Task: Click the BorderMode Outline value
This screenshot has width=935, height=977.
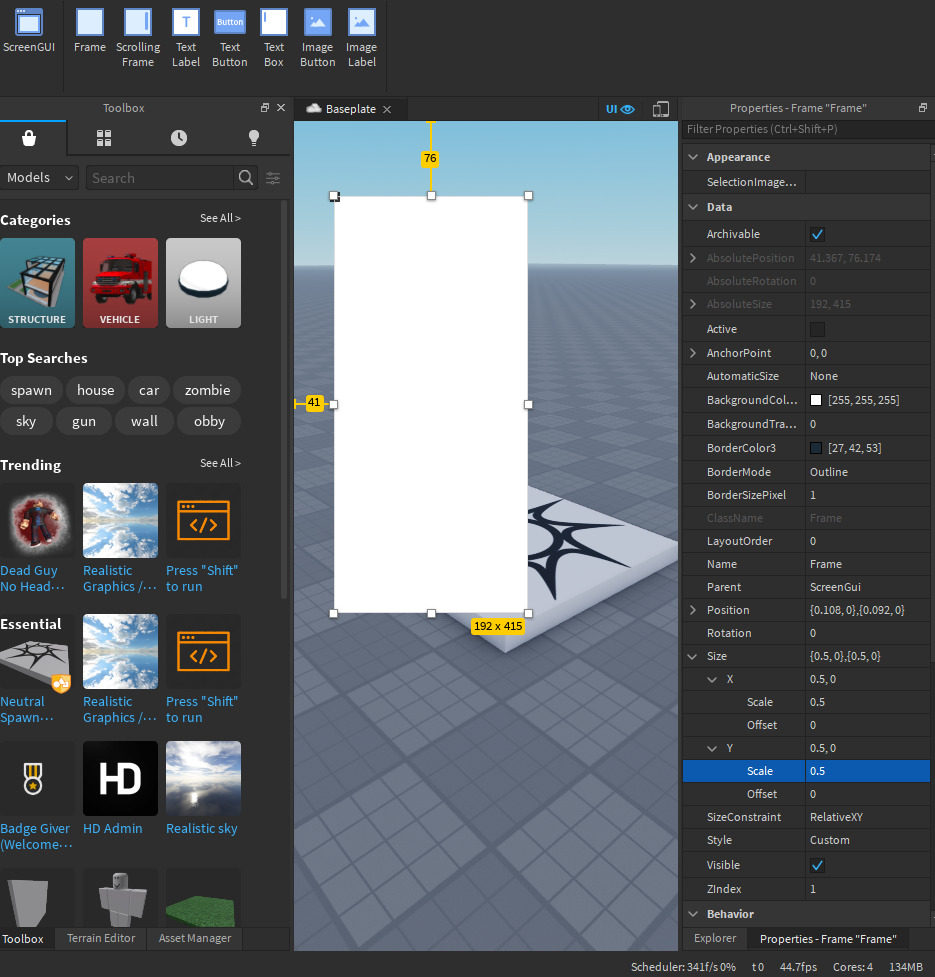Action: click(867, 472)
